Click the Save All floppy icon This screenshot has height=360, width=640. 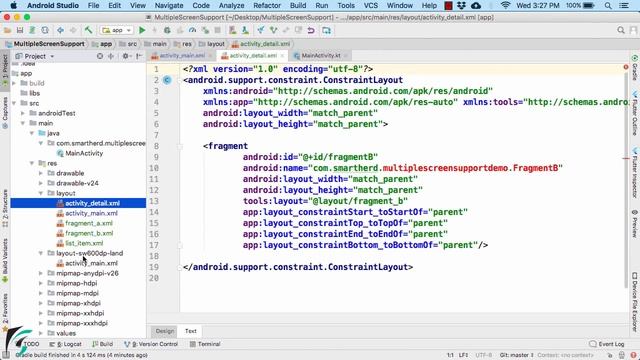pos(20,30)
